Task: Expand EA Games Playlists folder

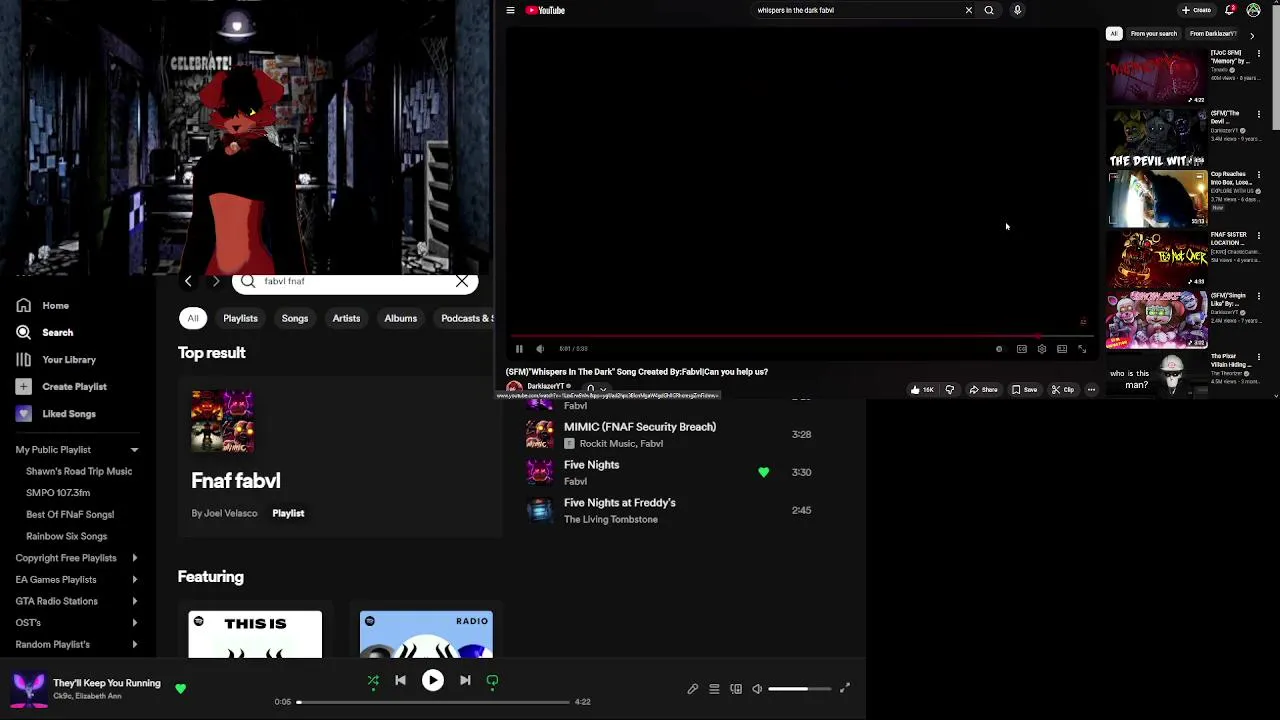Action: pyautogui.click(x=134, y=580)
